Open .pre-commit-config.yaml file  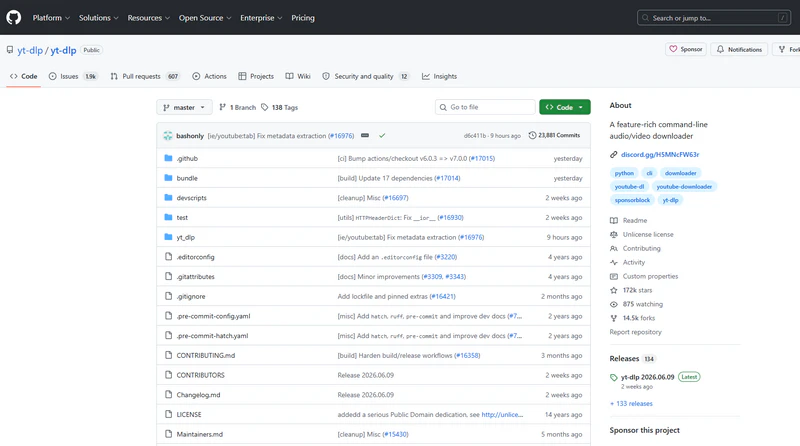213,316
